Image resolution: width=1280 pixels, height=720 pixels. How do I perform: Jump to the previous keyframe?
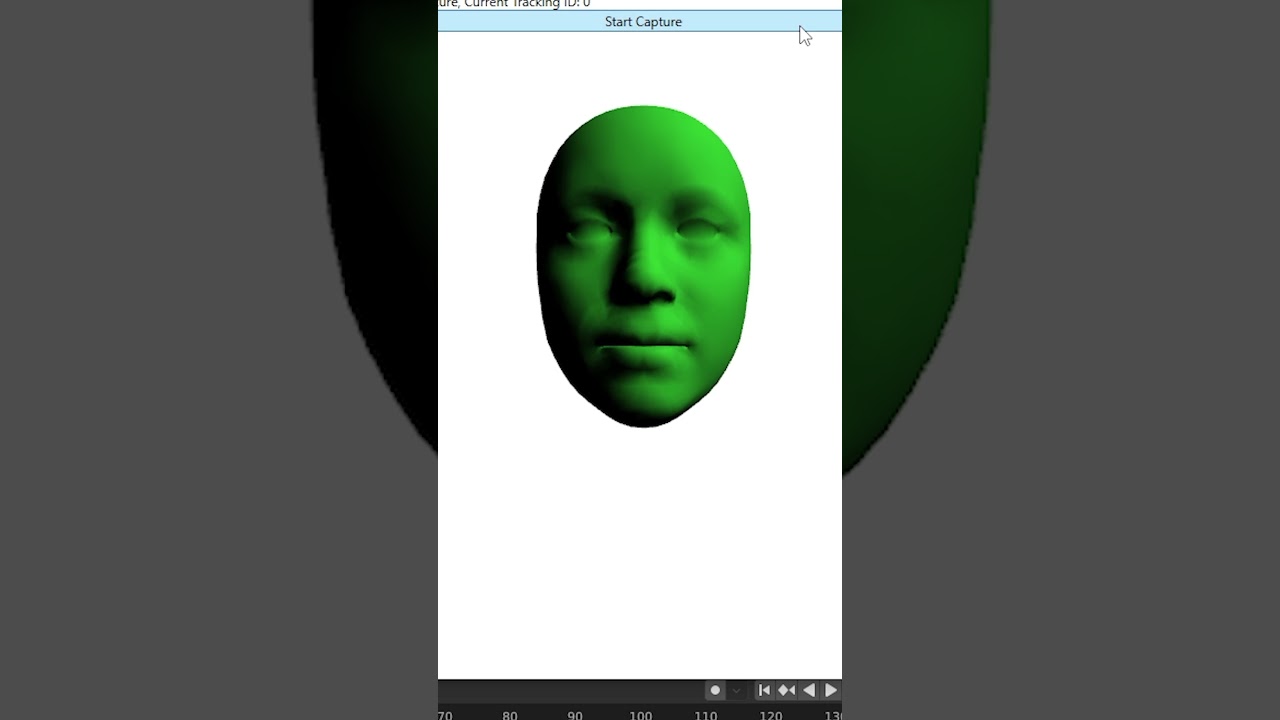[x=787, y=690]
